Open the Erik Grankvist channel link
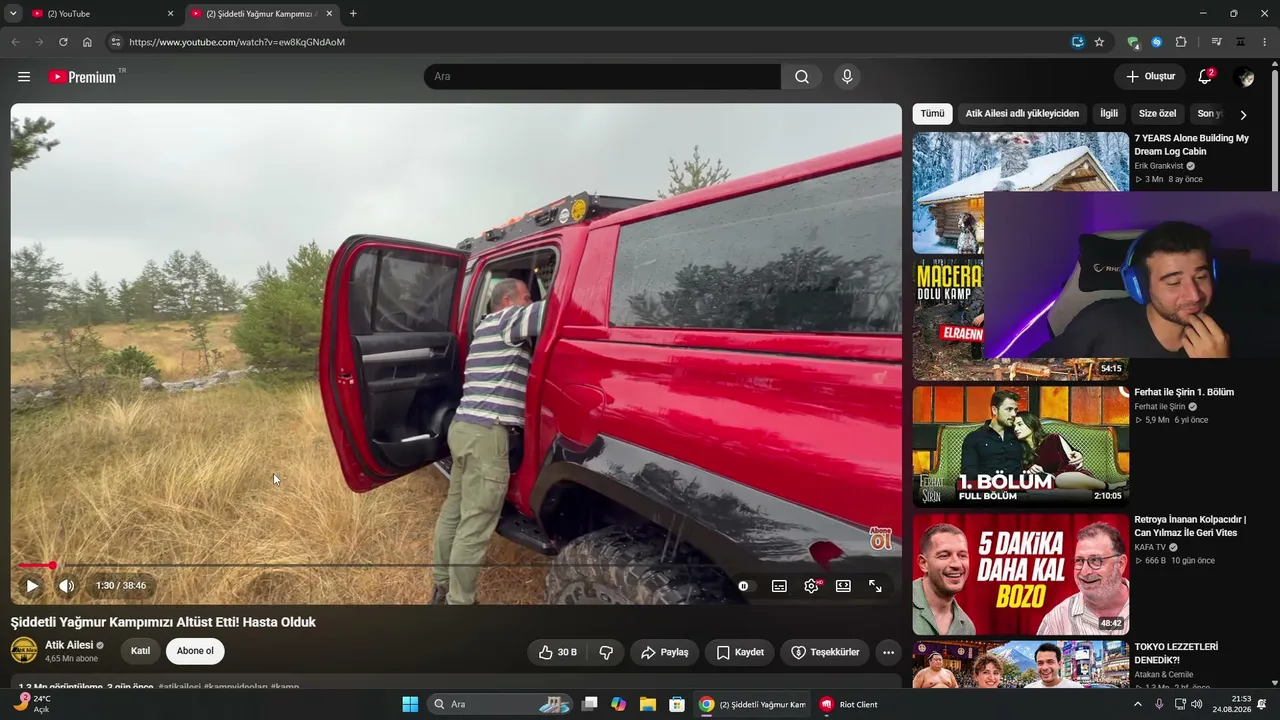Viewport: 1280px width, 720px height. pos(1158,166)
